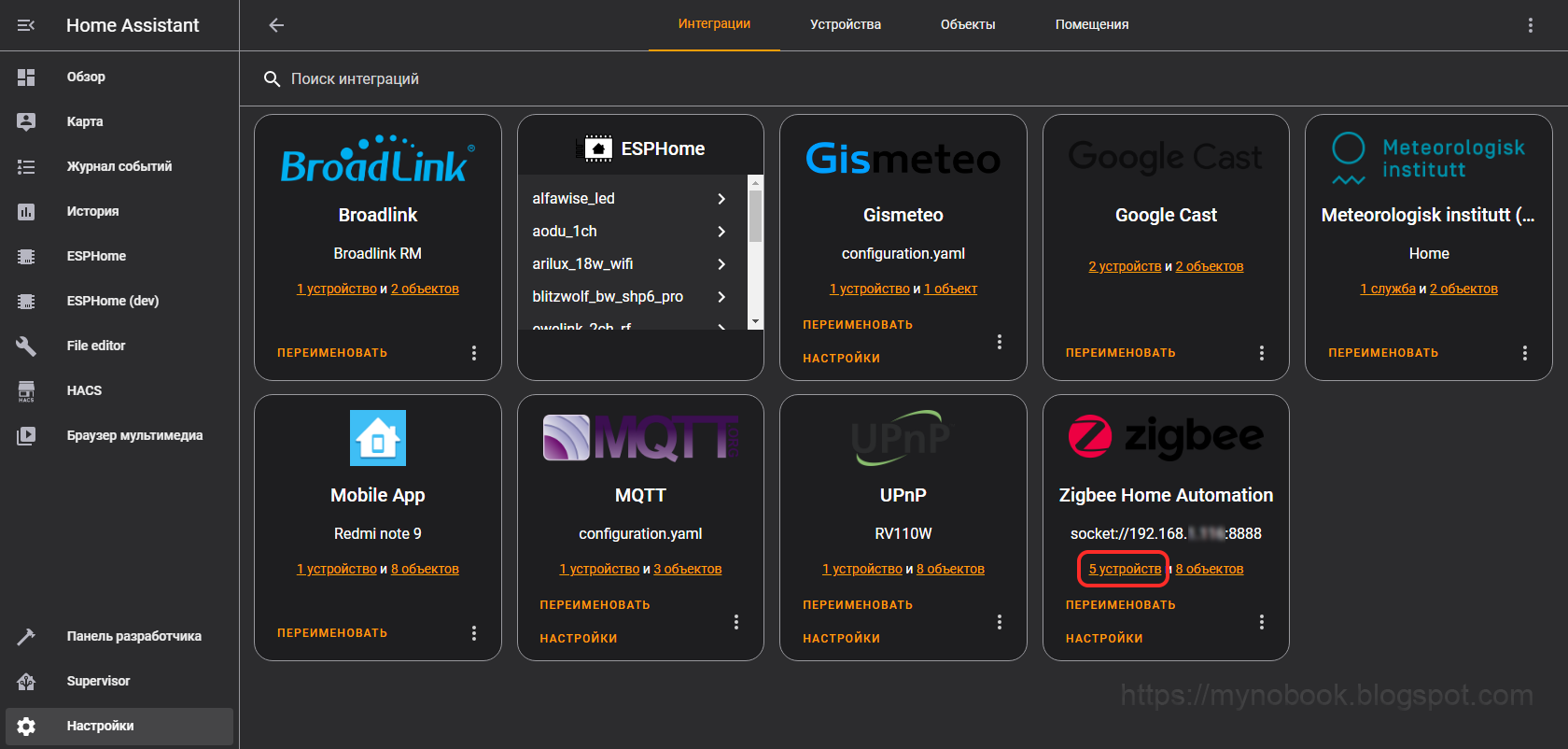Click Переименовать on Meteorologisk card
Image resolution: width=1568 pixels, height=749 pixels.
pos(1383,353)
